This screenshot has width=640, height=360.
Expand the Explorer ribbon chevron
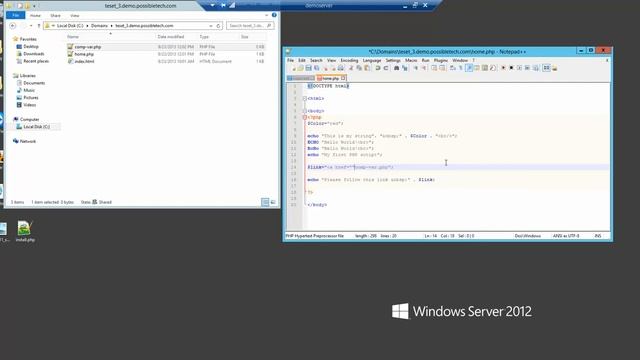[267, 15]
